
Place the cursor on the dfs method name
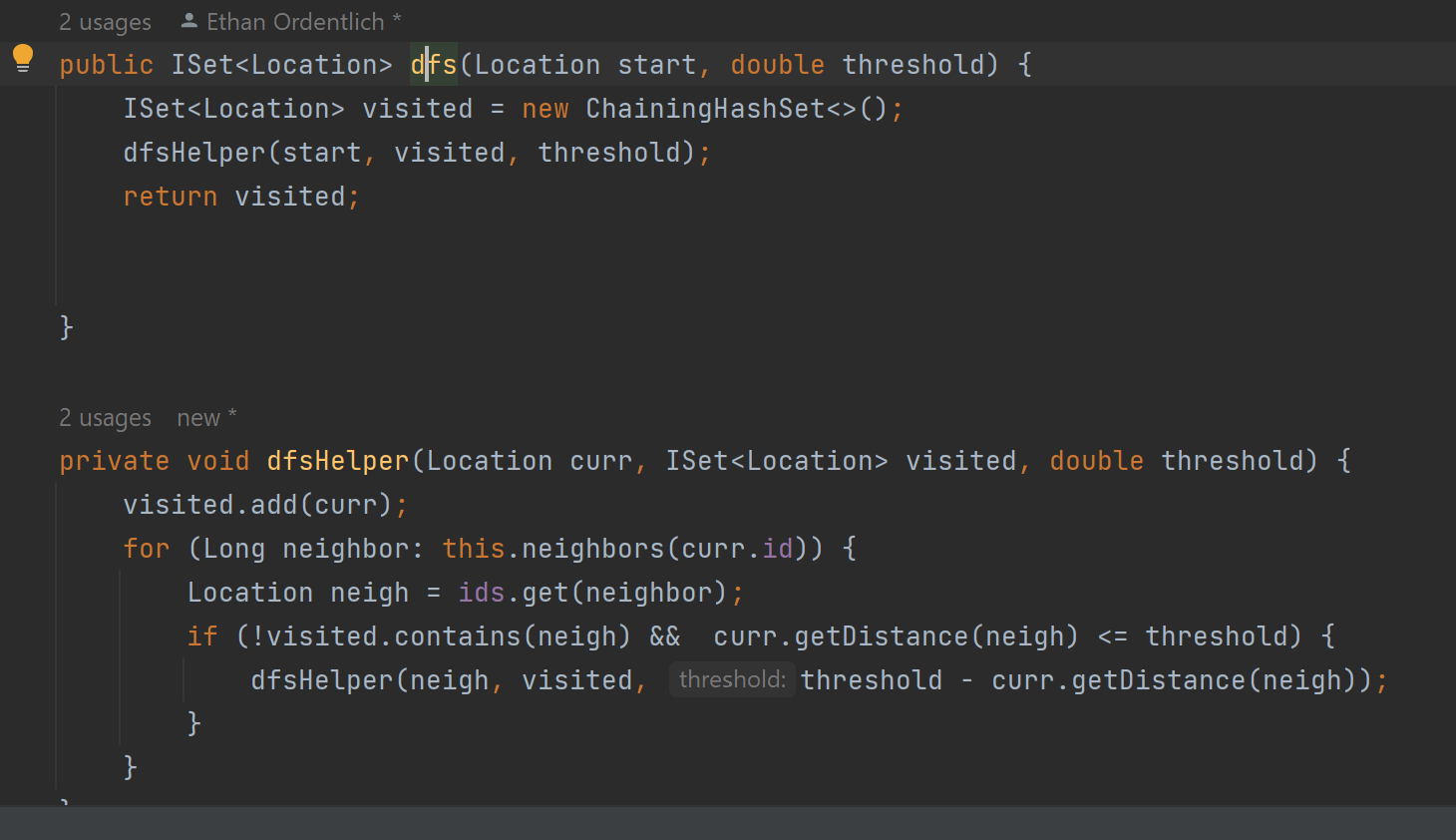click(434, 65)
